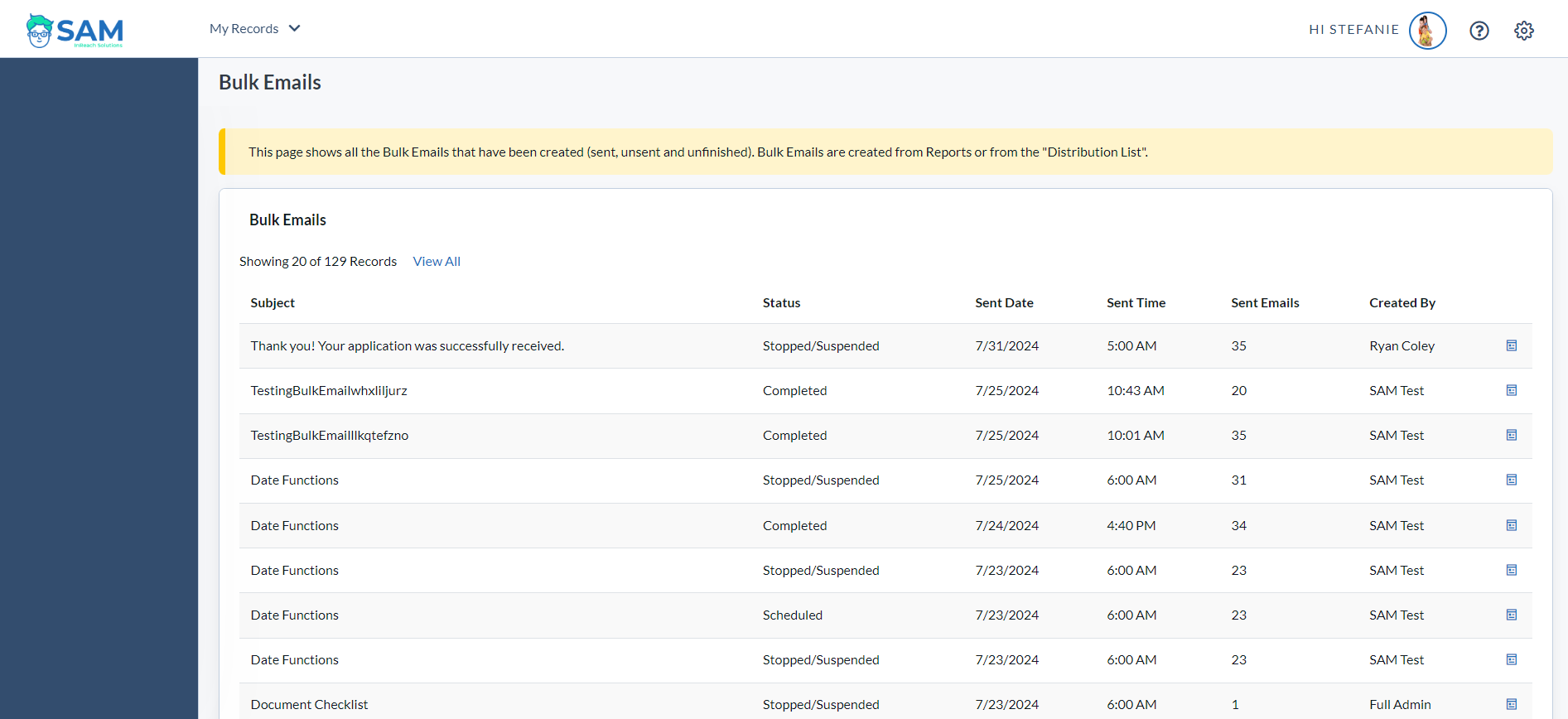The image size is (1568, 719).
Task: Click the 5:00 AM sent time
Action: click(x=1131, y=346)
